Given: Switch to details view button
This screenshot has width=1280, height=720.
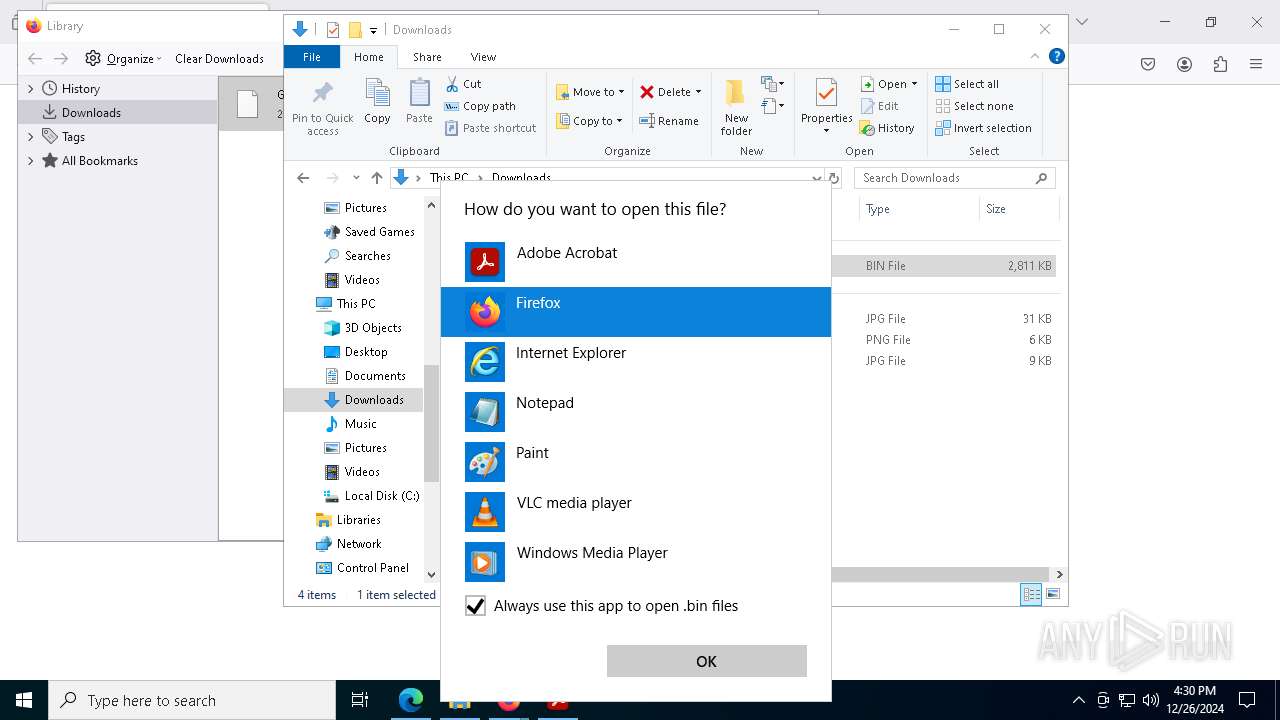Looking at the screenshot, I should click(1031, 594).
